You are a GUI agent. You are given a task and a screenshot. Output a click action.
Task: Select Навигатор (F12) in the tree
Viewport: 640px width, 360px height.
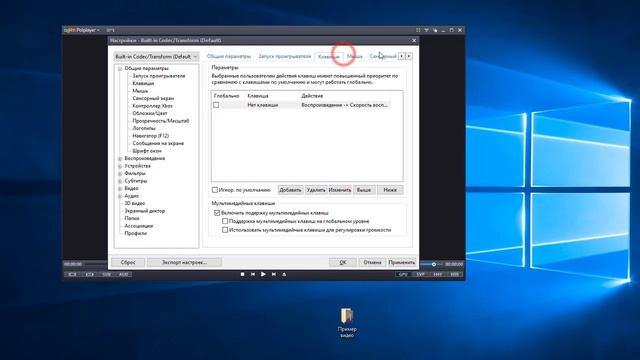click(150, 136)
